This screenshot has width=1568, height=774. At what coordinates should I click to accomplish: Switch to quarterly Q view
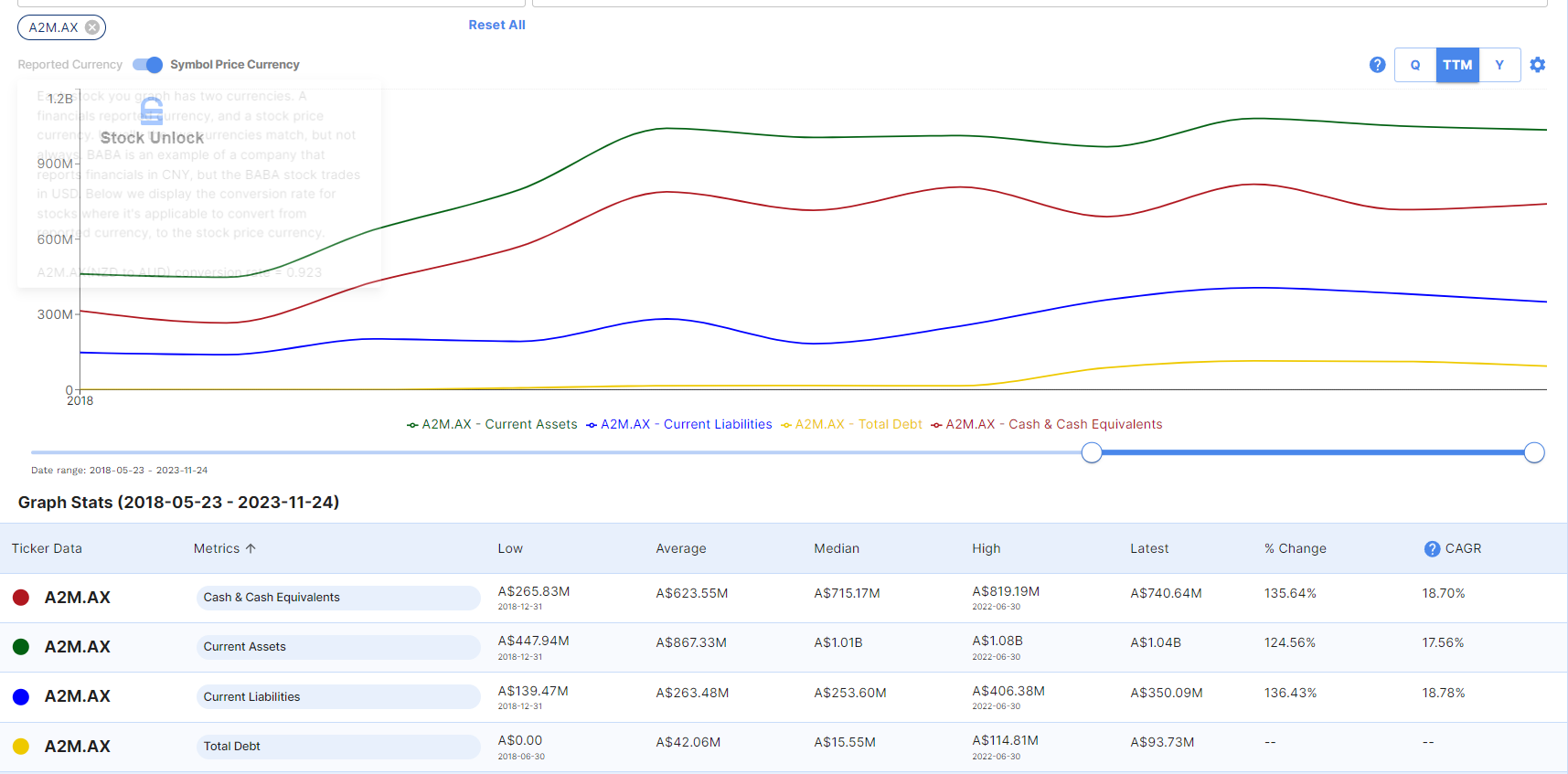pyautogui.click(x=1415, y=65)
